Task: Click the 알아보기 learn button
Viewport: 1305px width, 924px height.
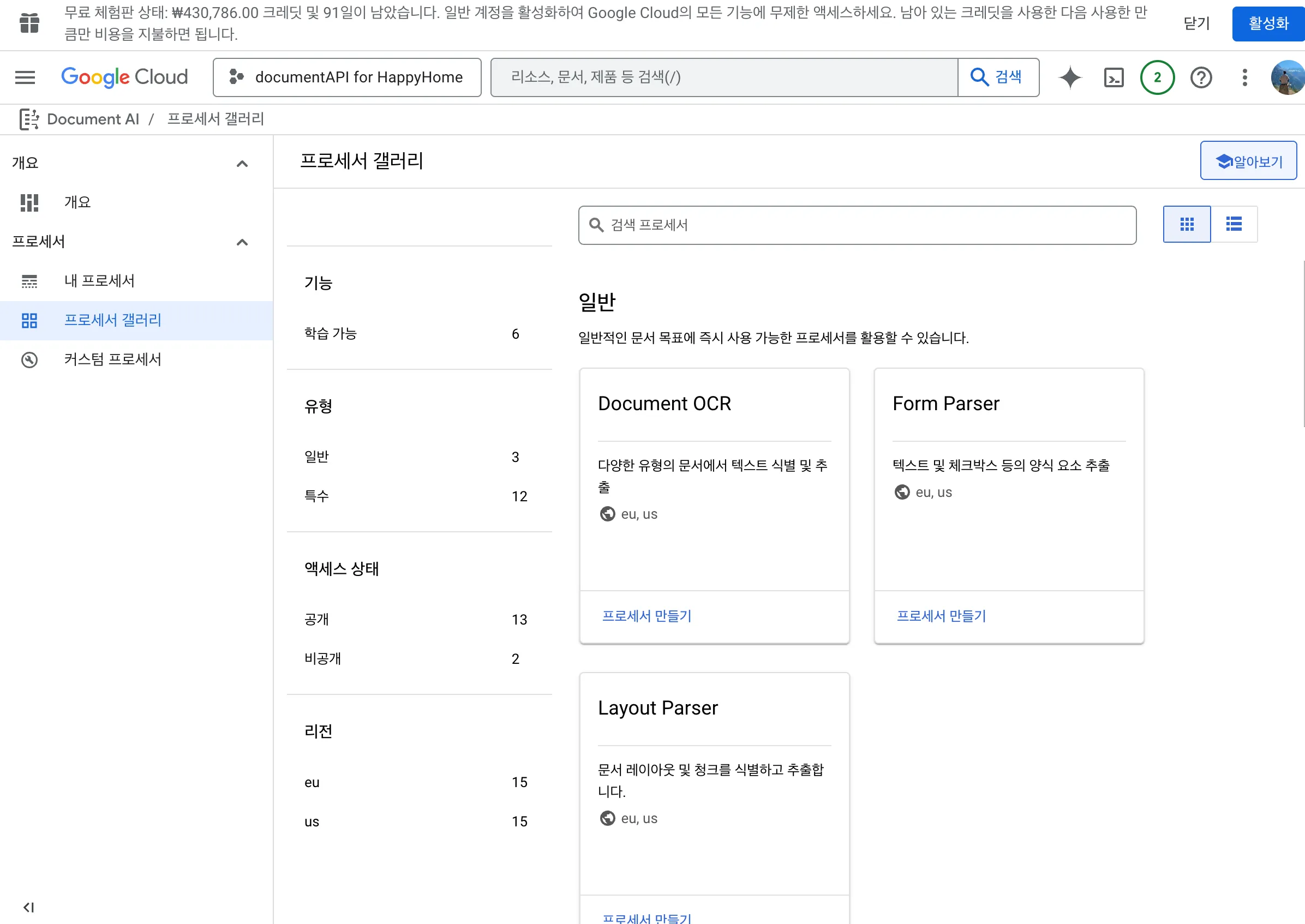Action: 1248,161
